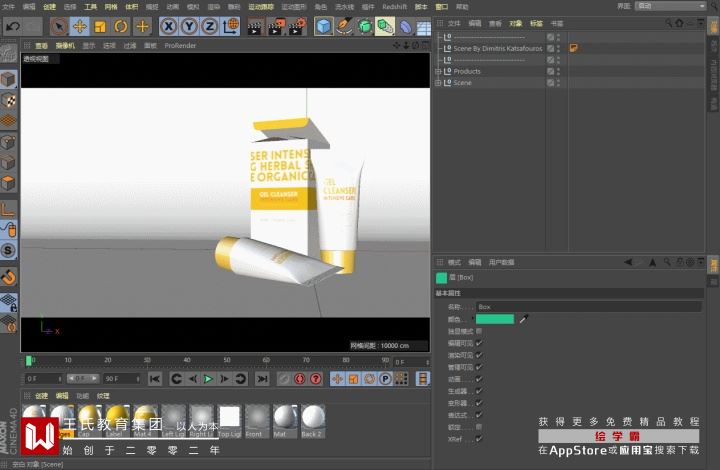Screen dimensions: 720x470
Task: Toggle the world coordinate system icon
Action: tap(231, 27)
